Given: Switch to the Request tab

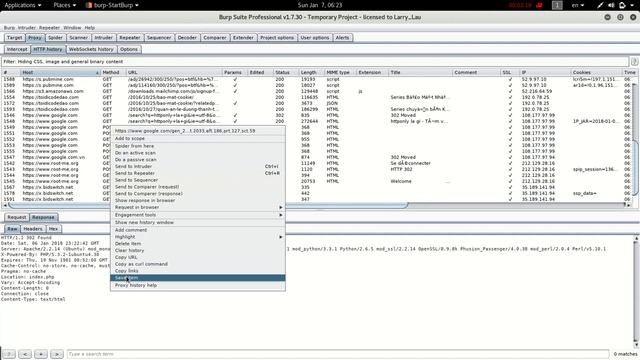Looking at the screenshot, I should (17, 217).
